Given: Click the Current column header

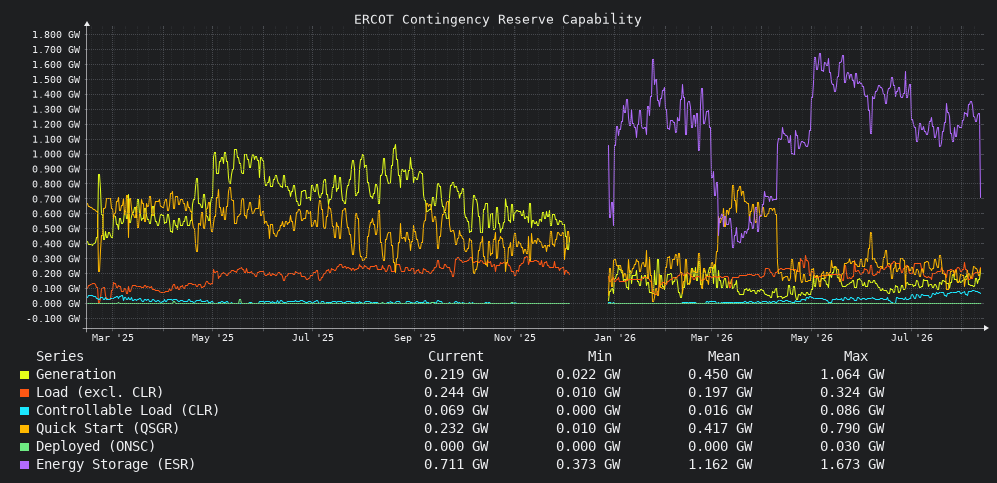Looking at the screenshot, I should [456, 357].
